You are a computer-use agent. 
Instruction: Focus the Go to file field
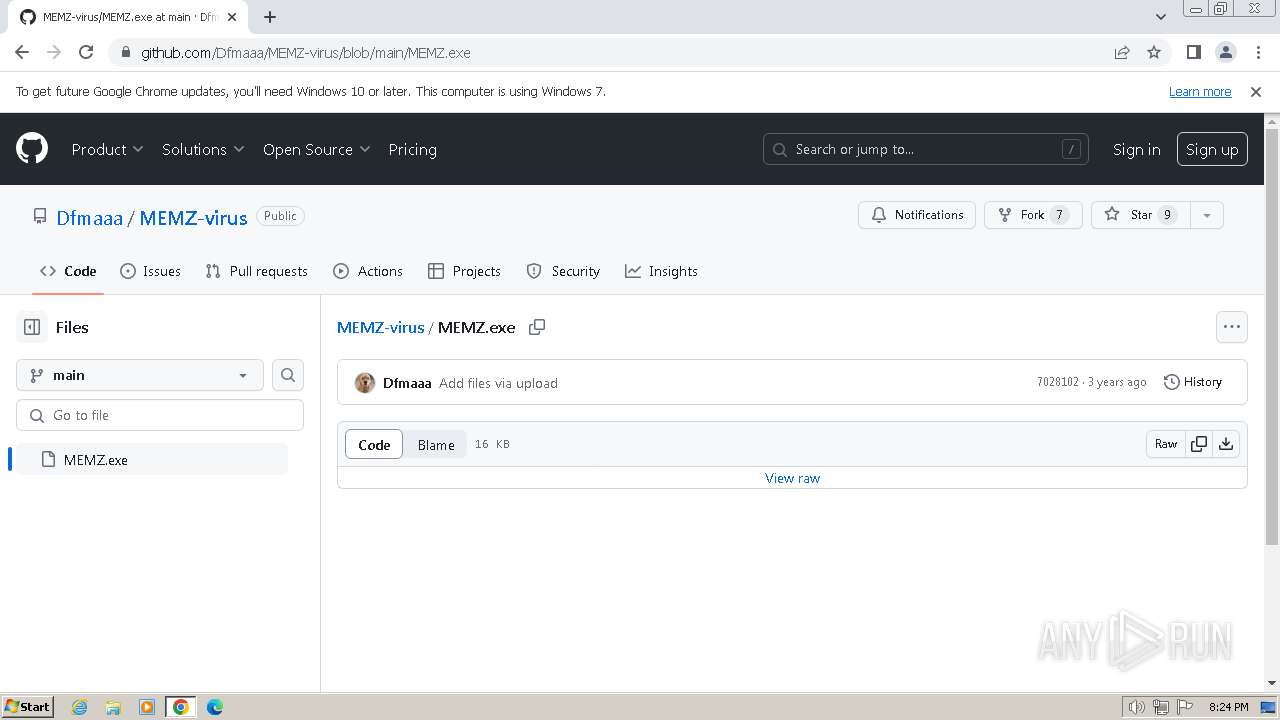pos(160,415)
